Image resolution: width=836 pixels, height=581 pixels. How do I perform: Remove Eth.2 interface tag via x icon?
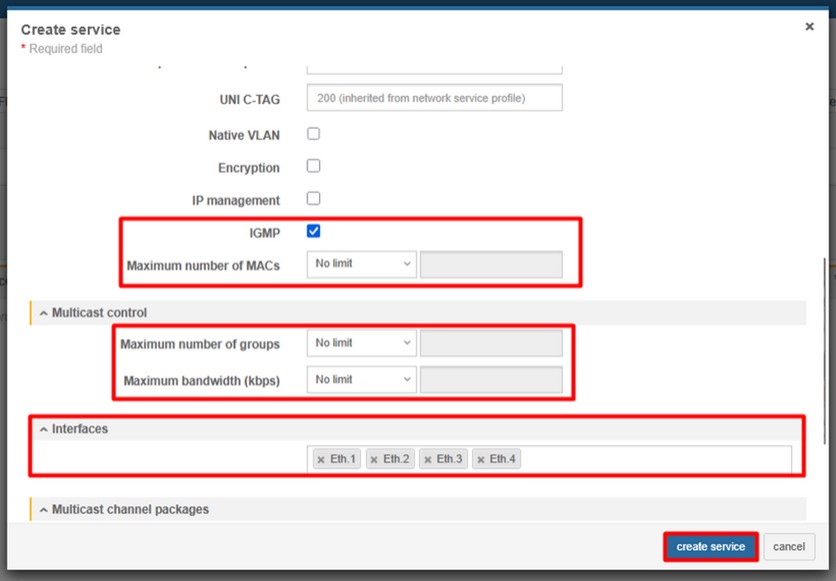click(x=374, y=460)
